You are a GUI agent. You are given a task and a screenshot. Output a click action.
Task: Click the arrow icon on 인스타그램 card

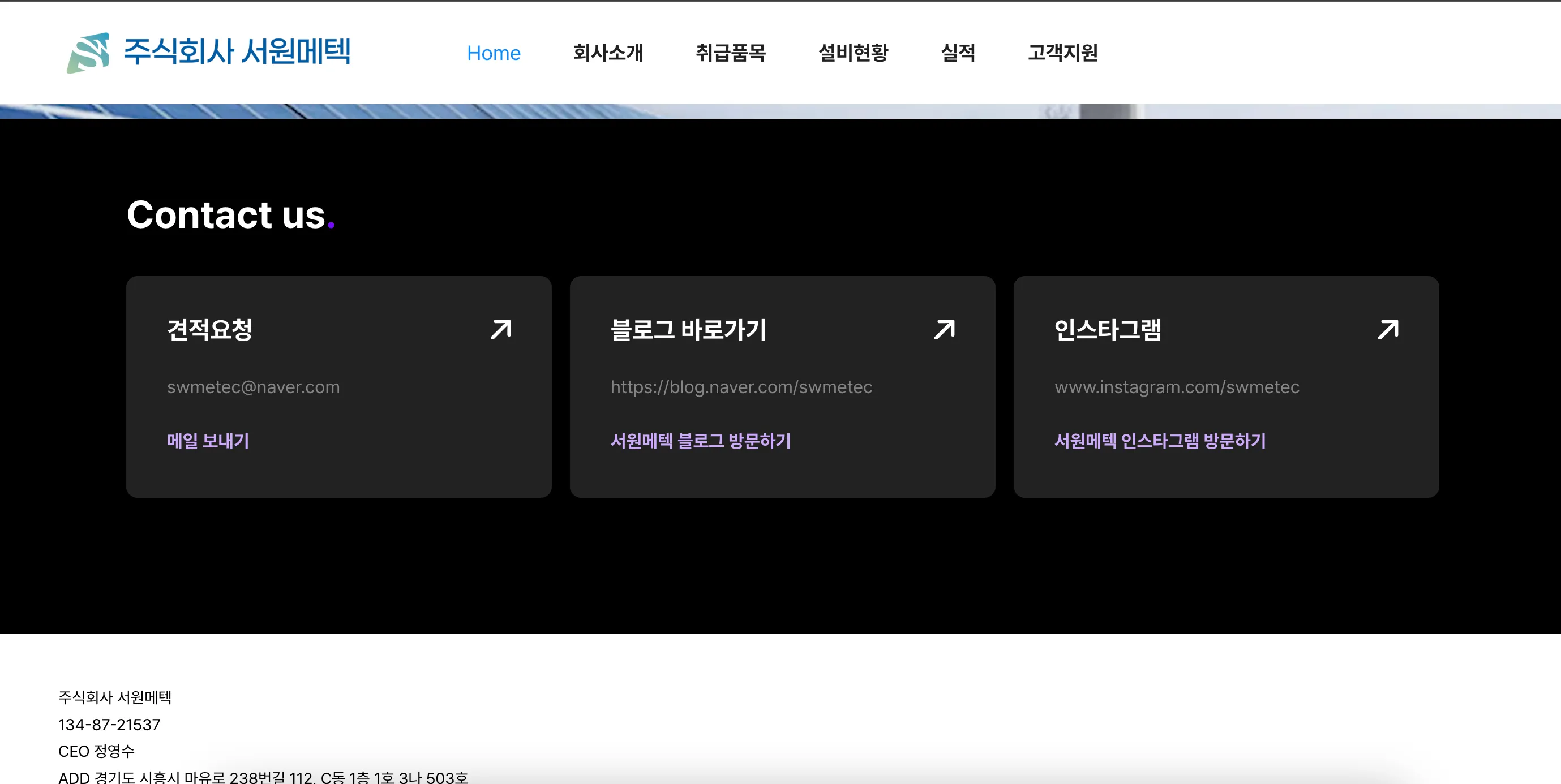click(x=1388, y=330)
